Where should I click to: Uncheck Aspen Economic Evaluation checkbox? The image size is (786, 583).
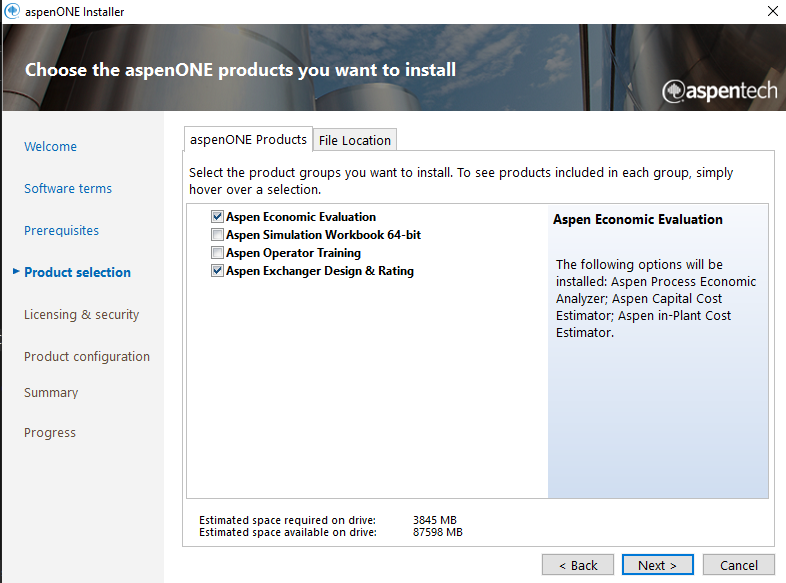coord(217,217)
